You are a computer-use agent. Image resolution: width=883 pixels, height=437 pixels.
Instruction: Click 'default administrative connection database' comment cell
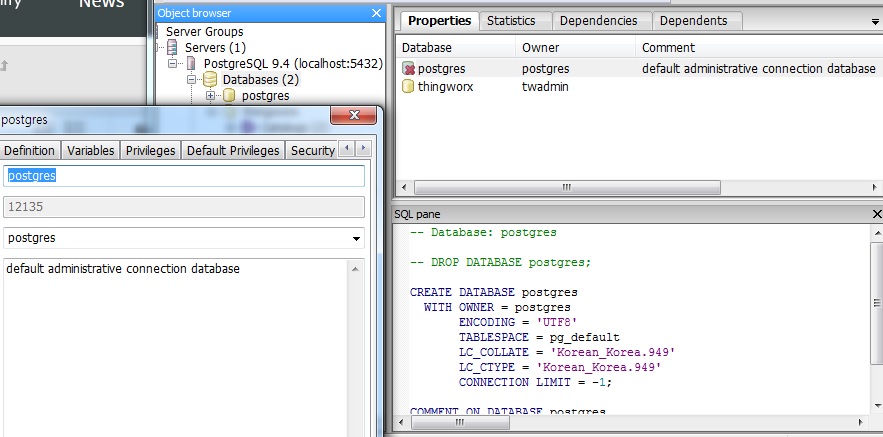tap(759, 69)
